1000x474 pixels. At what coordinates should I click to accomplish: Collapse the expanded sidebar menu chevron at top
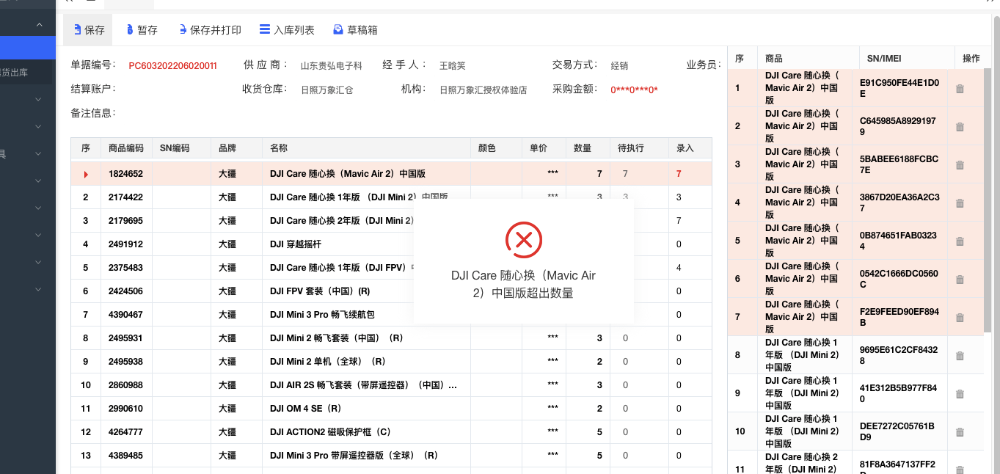coord(38,24)
